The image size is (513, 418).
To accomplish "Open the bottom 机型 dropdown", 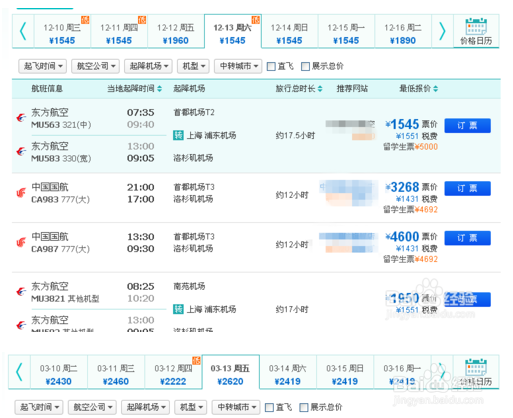I will click(x=191, y=407).
